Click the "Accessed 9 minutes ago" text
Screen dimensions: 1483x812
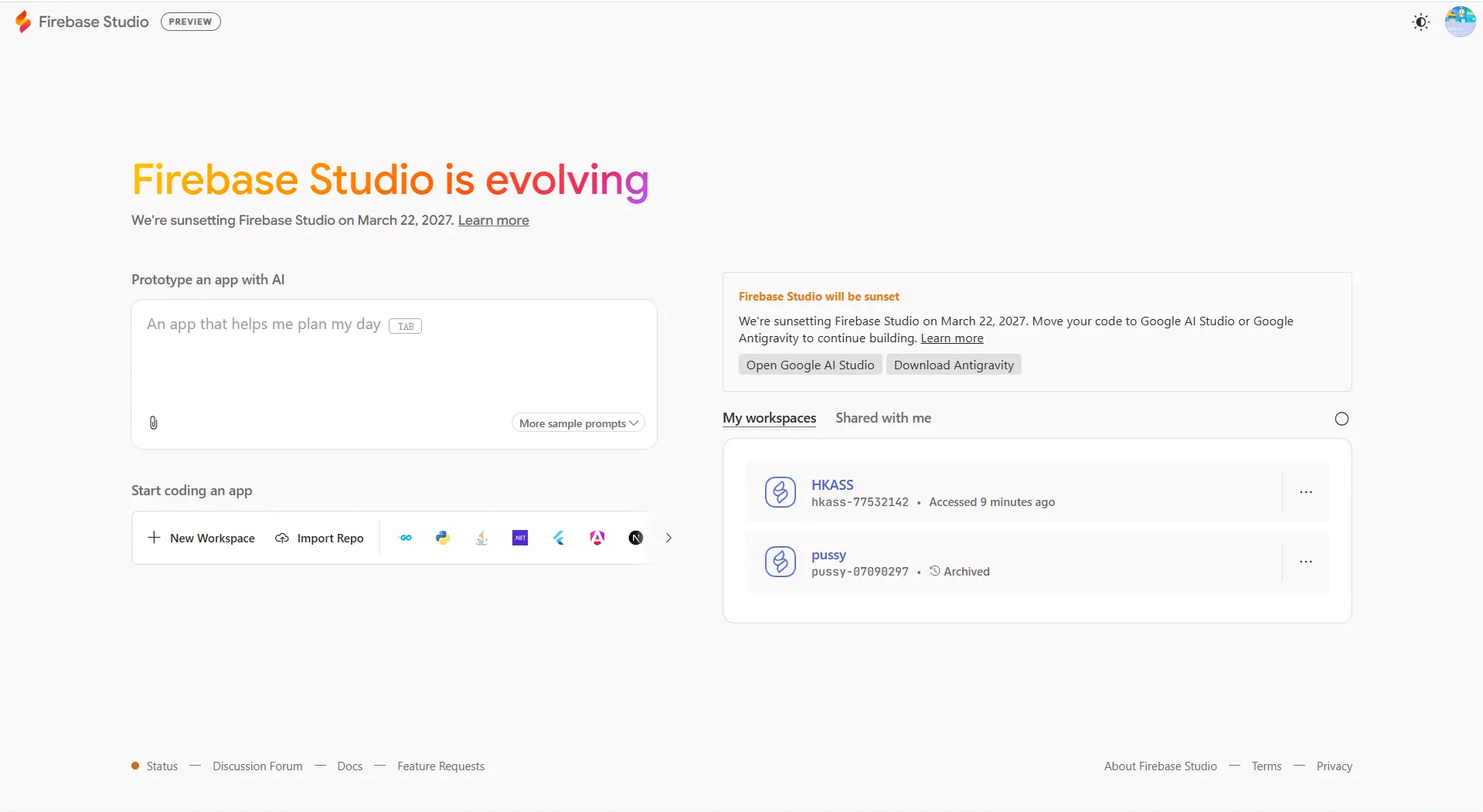[x=992, y=502]
